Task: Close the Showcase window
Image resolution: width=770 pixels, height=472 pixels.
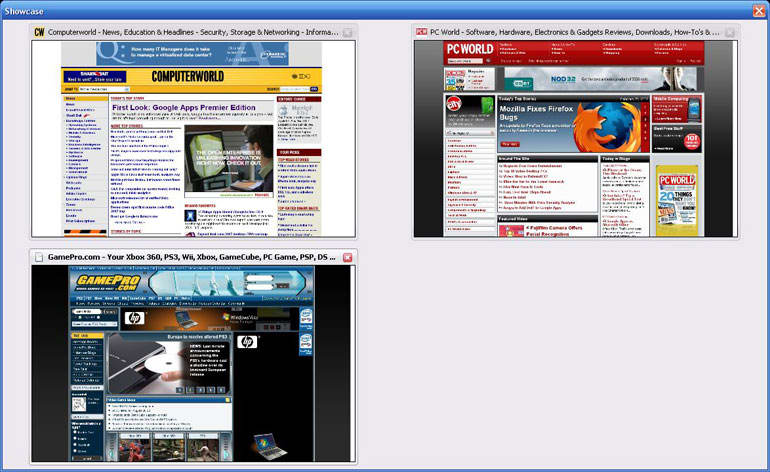Action: tap(759, 10)
